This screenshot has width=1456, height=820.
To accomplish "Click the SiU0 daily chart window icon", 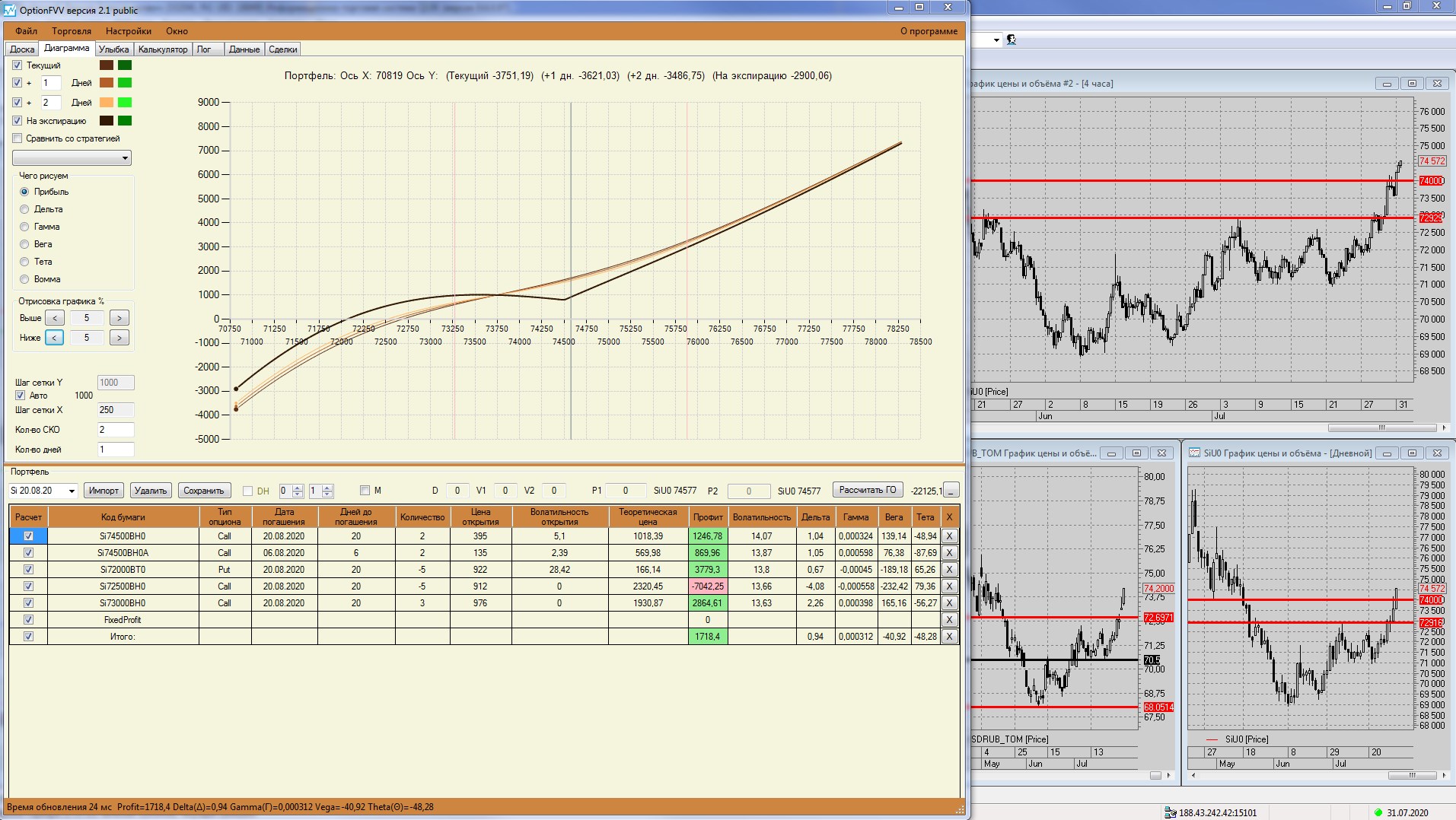I will tap(1194, 453).
